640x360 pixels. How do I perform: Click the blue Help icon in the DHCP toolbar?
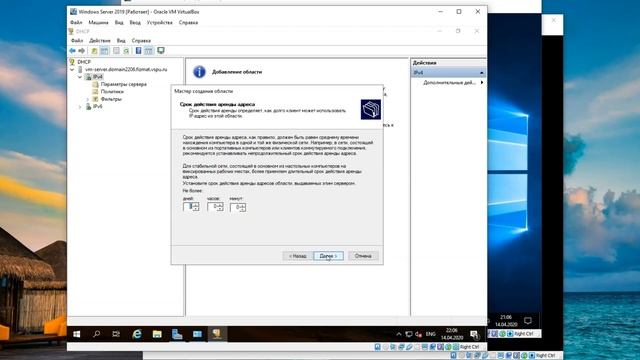pyautogui.click(x=138, y=51)
